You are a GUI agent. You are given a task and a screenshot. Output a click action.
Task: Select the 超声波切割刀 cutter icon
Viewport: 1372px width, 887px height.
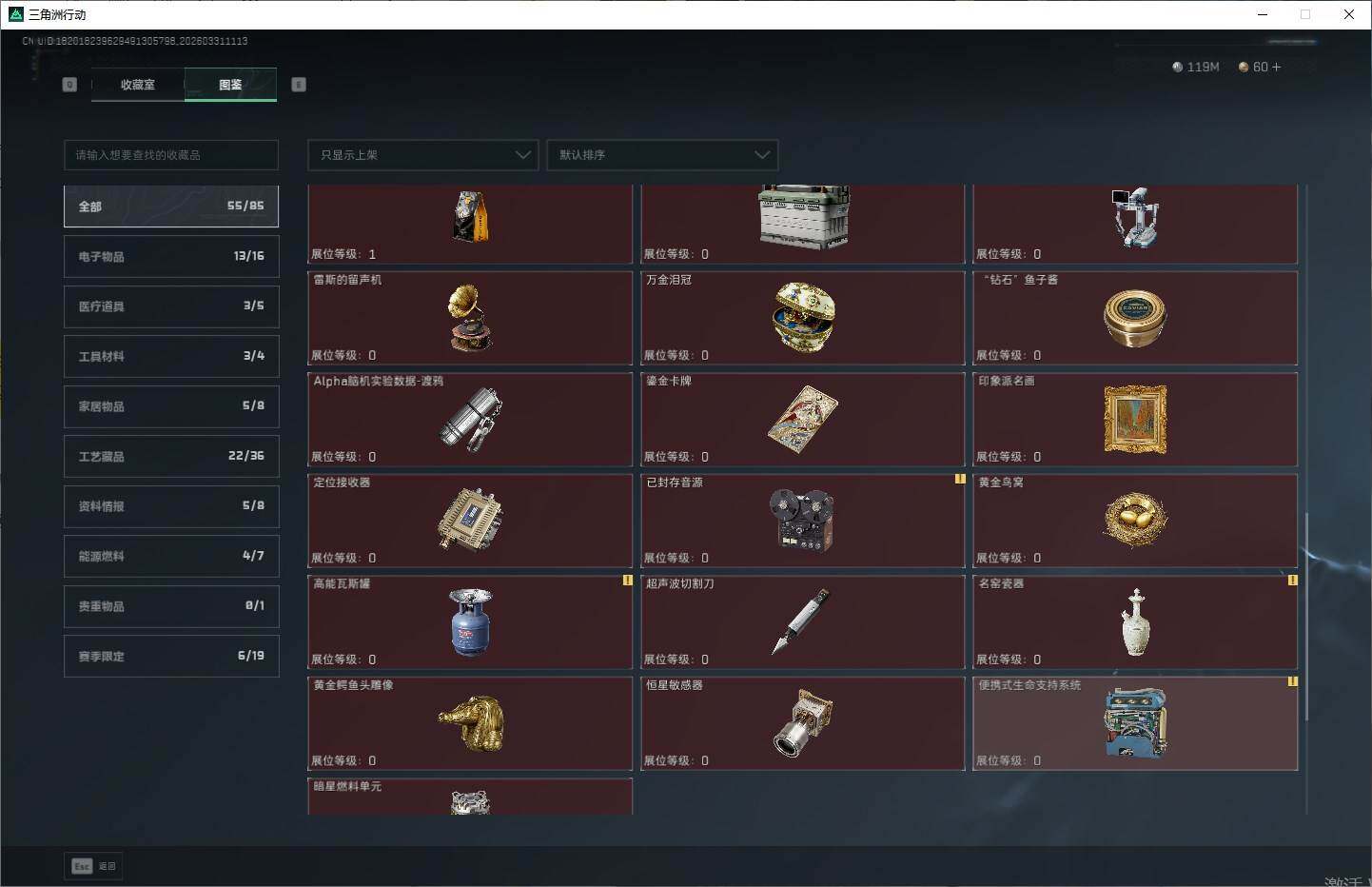pyautogui.click(x=801, y=621)
